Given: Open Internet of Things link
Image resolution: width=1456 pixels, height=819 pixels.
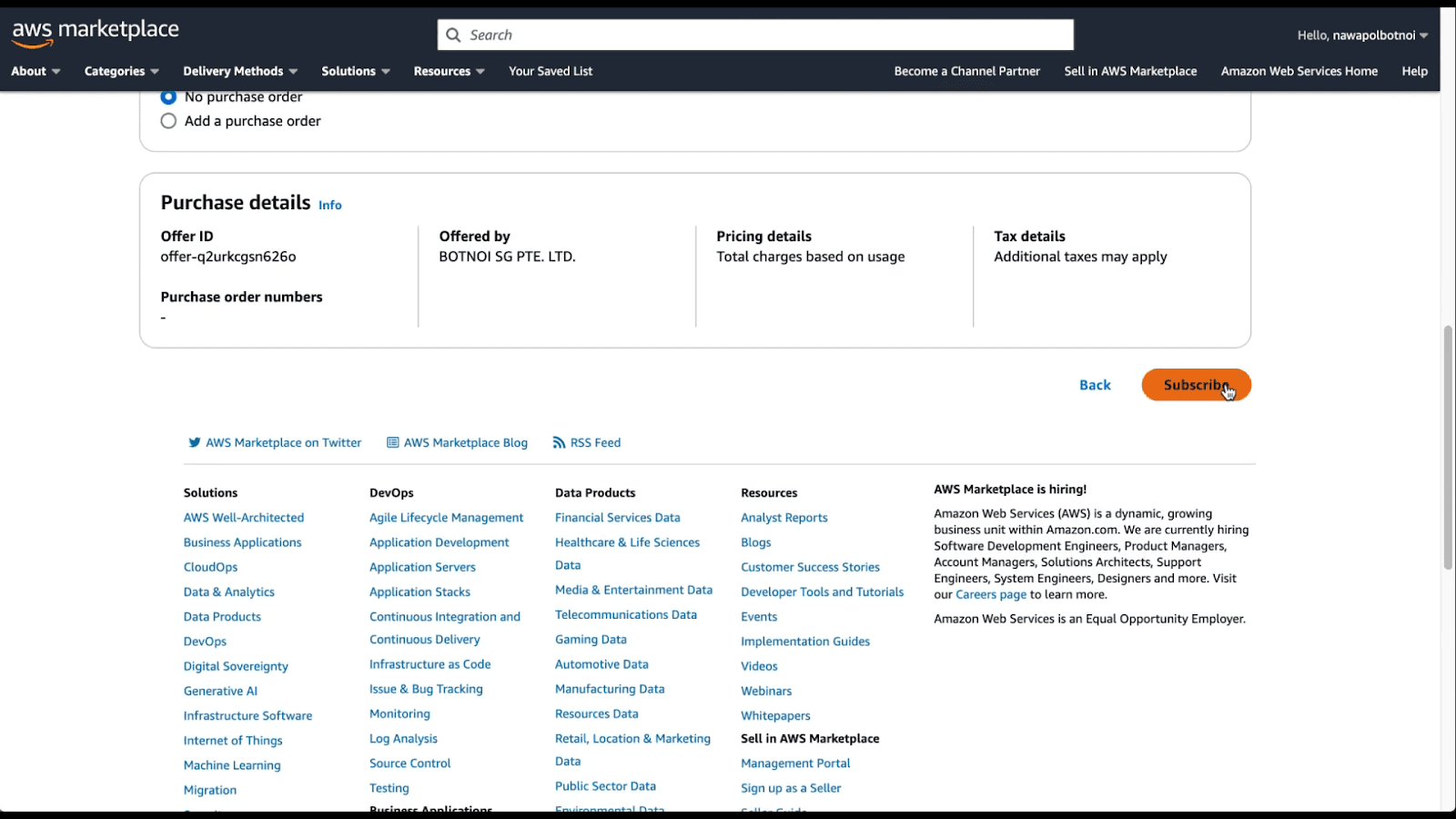Looking at the screenshot, I should pos(233,741).
